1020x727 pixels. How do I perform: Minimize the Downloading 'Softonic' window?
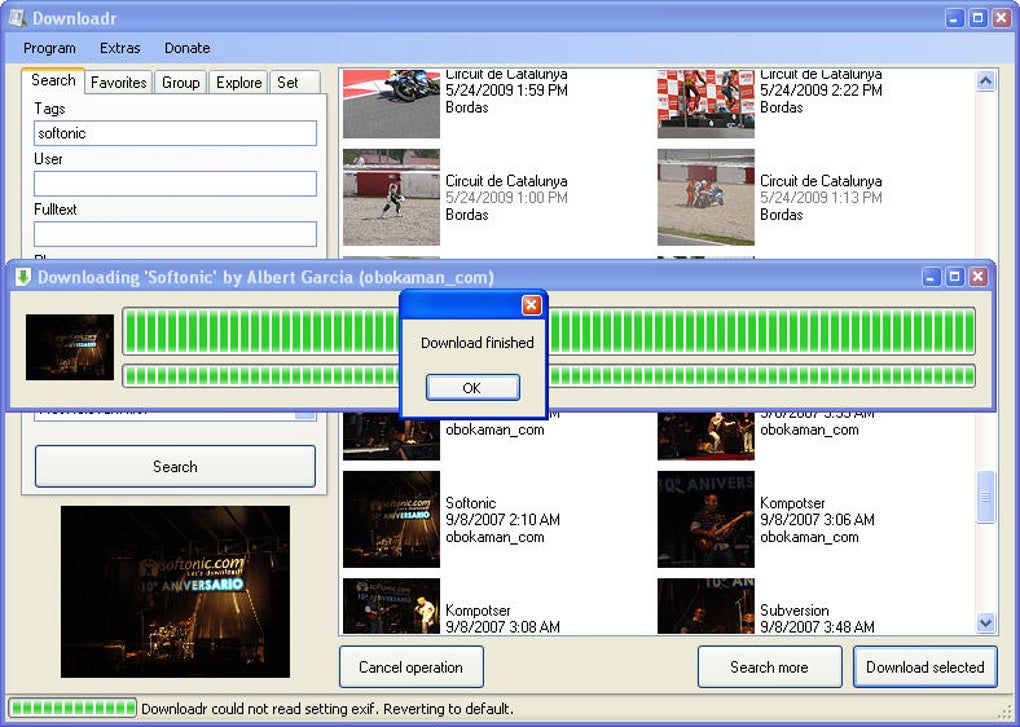click(931, 277)
